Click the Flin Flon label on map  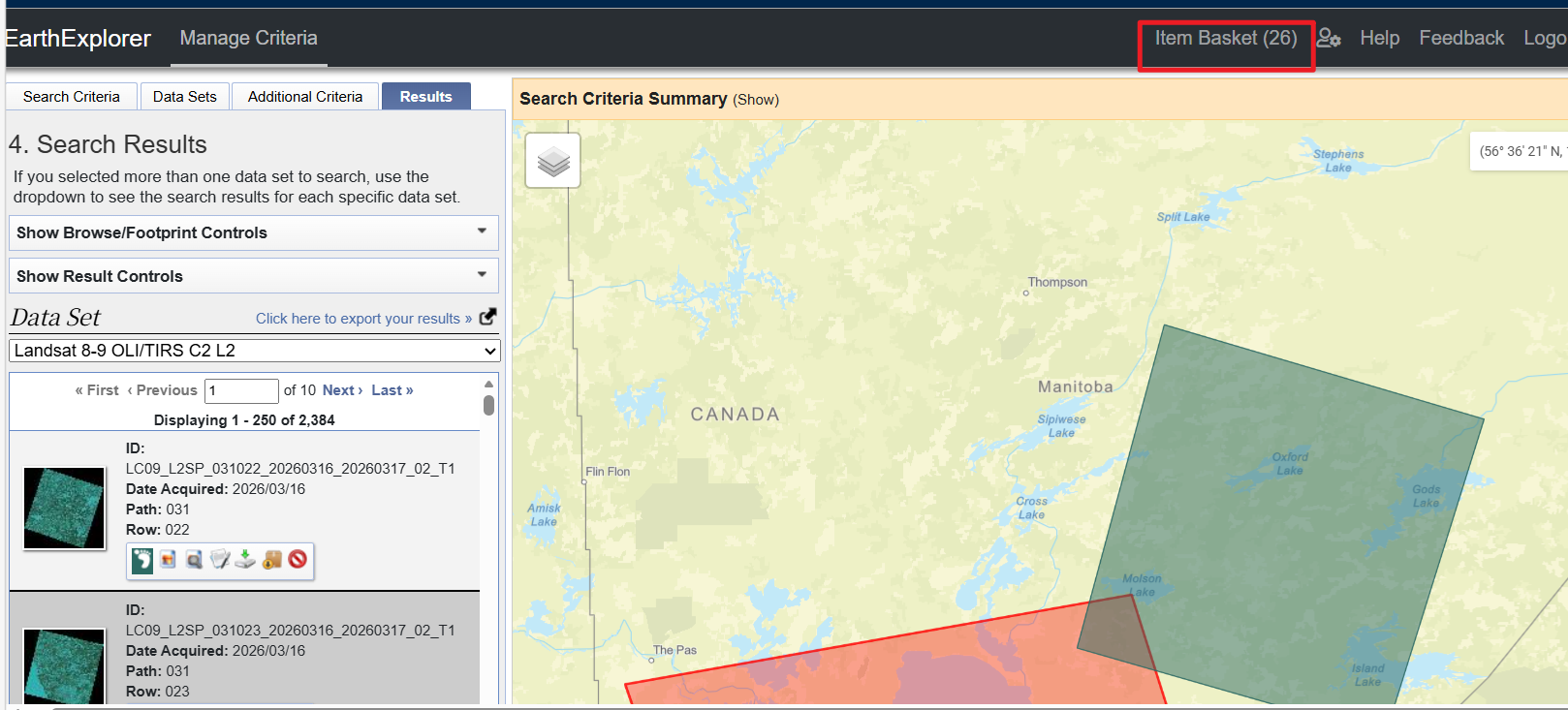608,472
